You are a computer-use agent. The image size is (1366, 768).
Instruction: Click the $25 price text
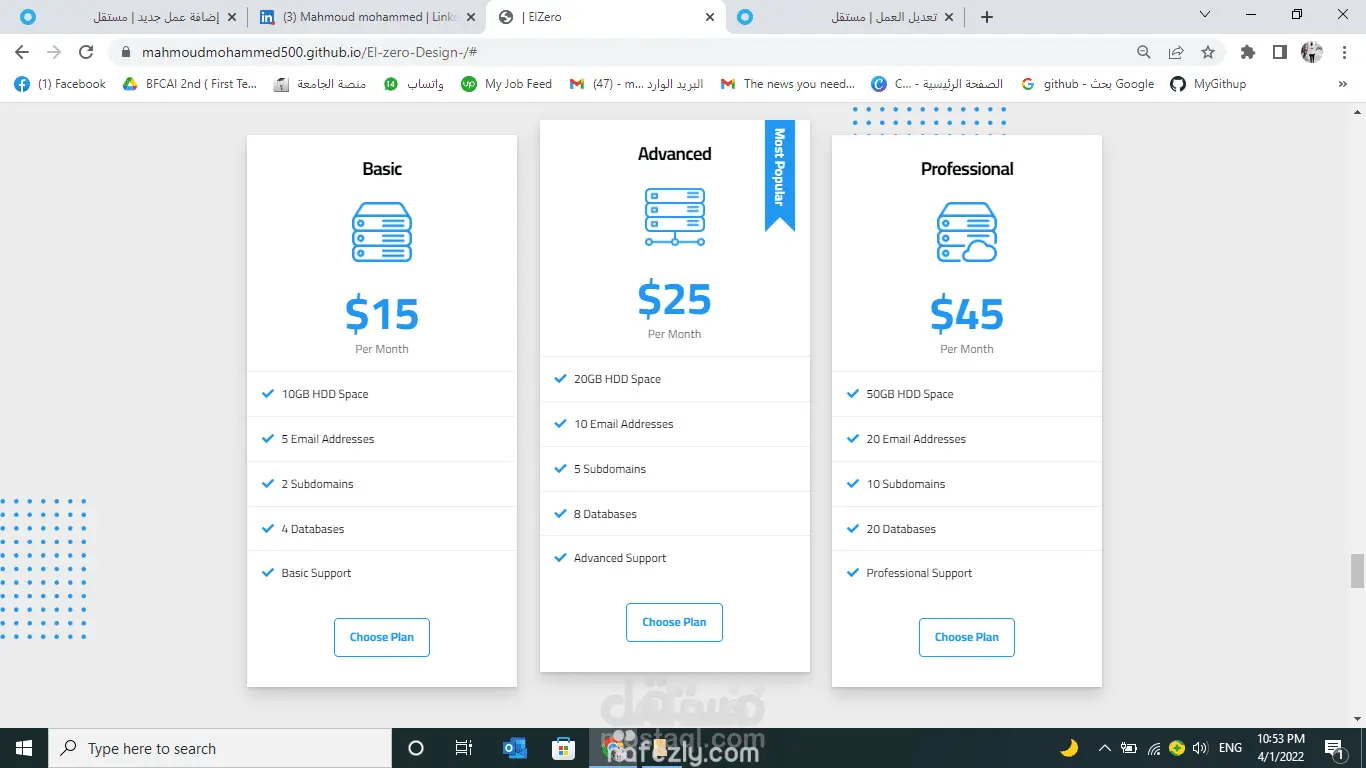[x=675, y=299]
